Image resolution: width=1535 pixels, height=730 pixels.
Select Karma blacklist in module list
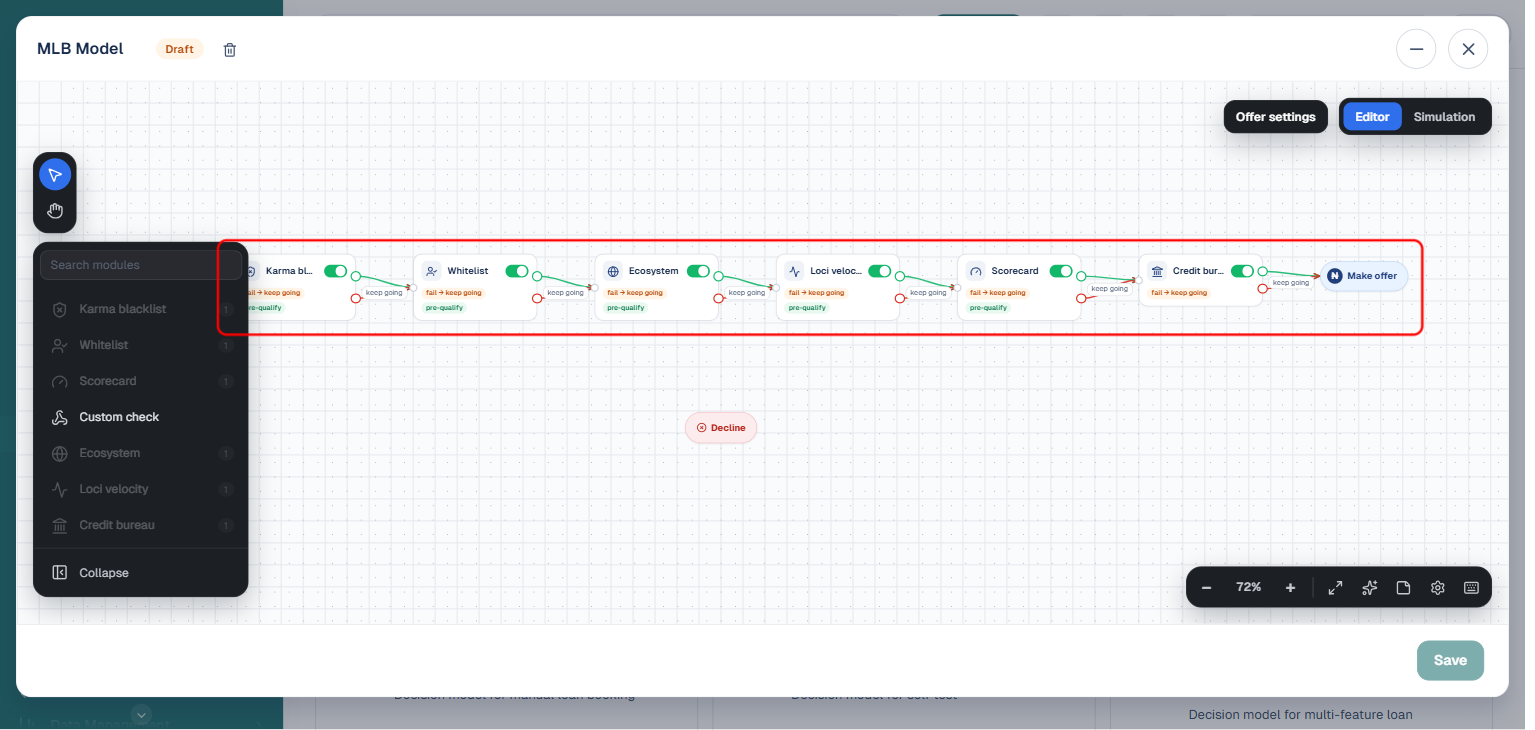140,309
